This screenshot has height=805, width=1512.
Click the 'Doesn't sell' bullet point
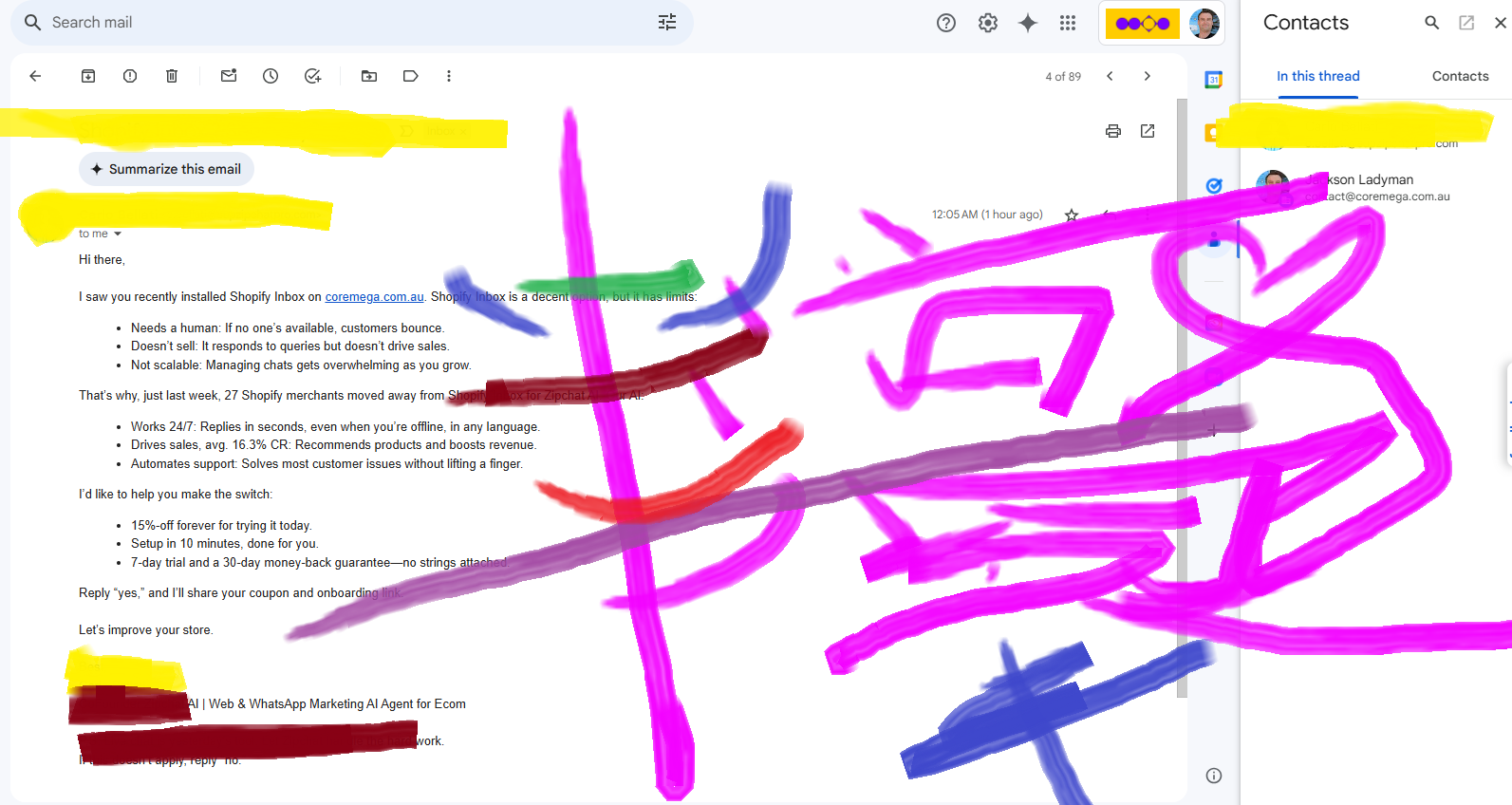[290, 346]
